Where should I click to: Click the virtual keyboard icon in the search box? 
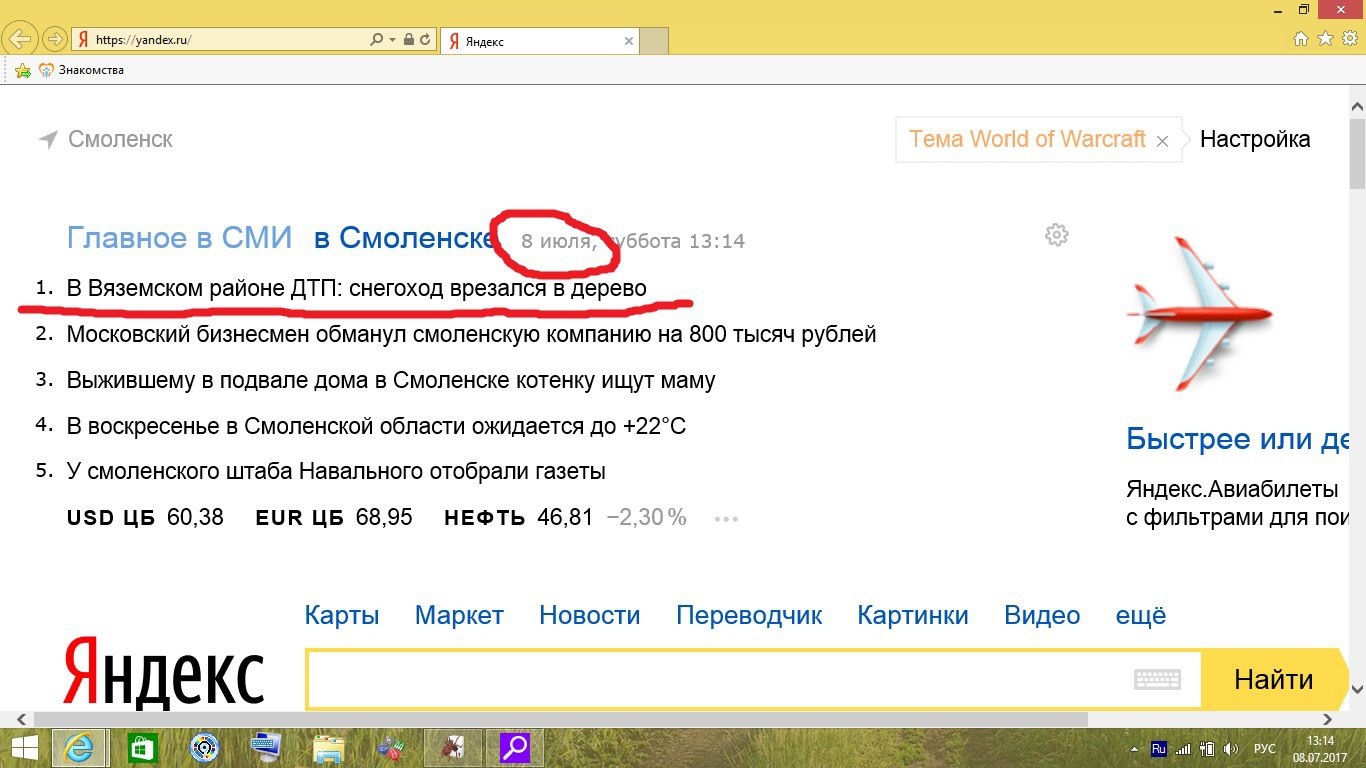[x=1157, y=679]
